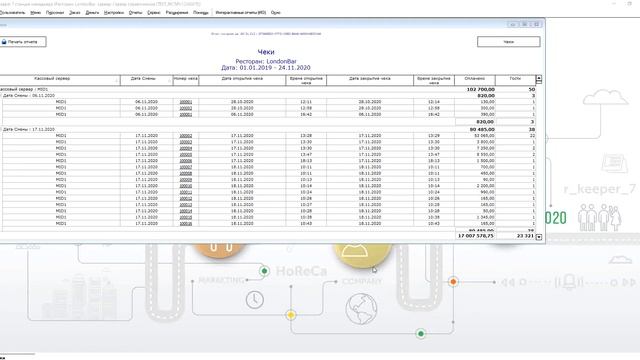The height and width of the screenshot is (360, 640).
Task: Open check number 100012 link
Action: tap(186, 198)
